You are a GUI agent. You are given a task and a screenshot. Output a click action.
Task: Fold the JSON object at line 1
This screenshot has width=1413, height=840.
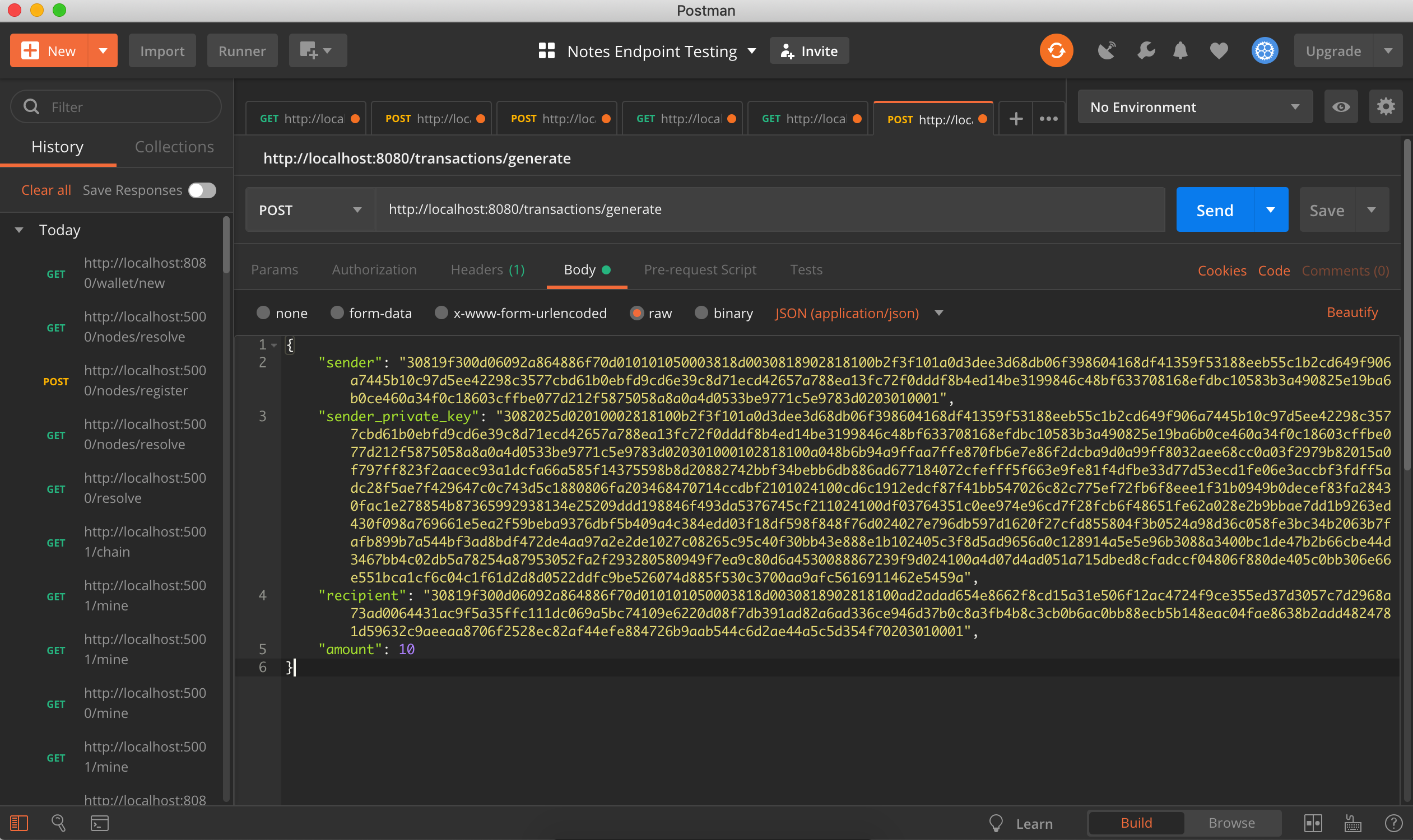274,345
